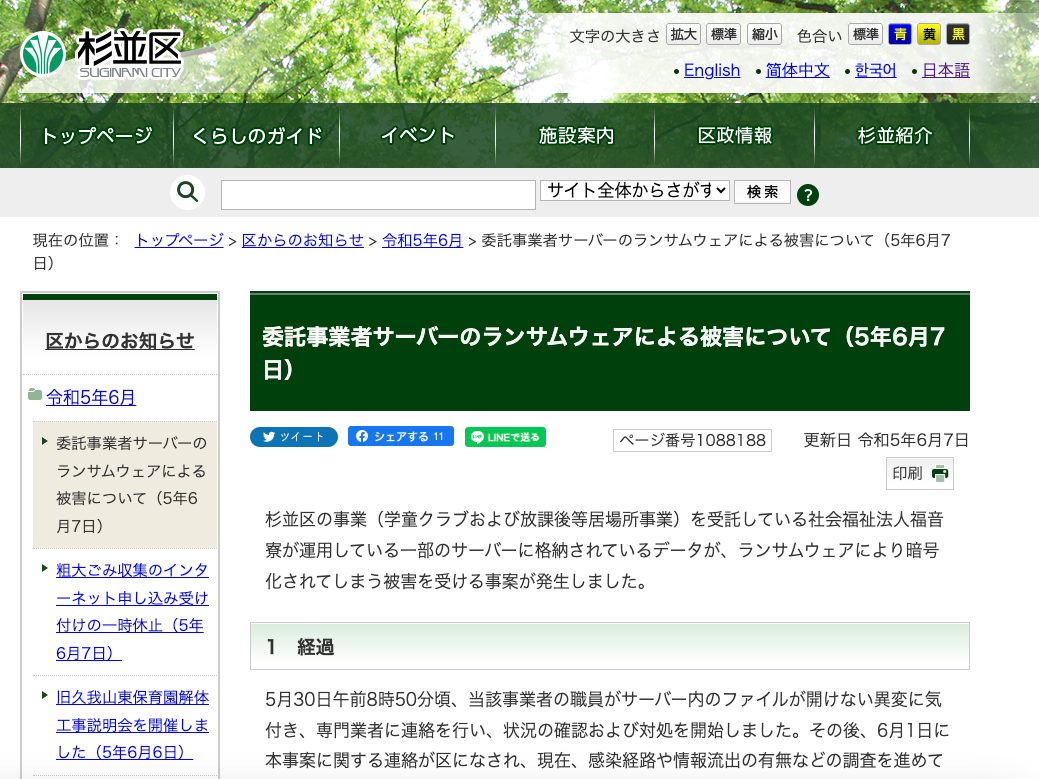Go to 区からのお知らせ breadcrumb link
The image size is (1039, 779).
tap(303, 240)
